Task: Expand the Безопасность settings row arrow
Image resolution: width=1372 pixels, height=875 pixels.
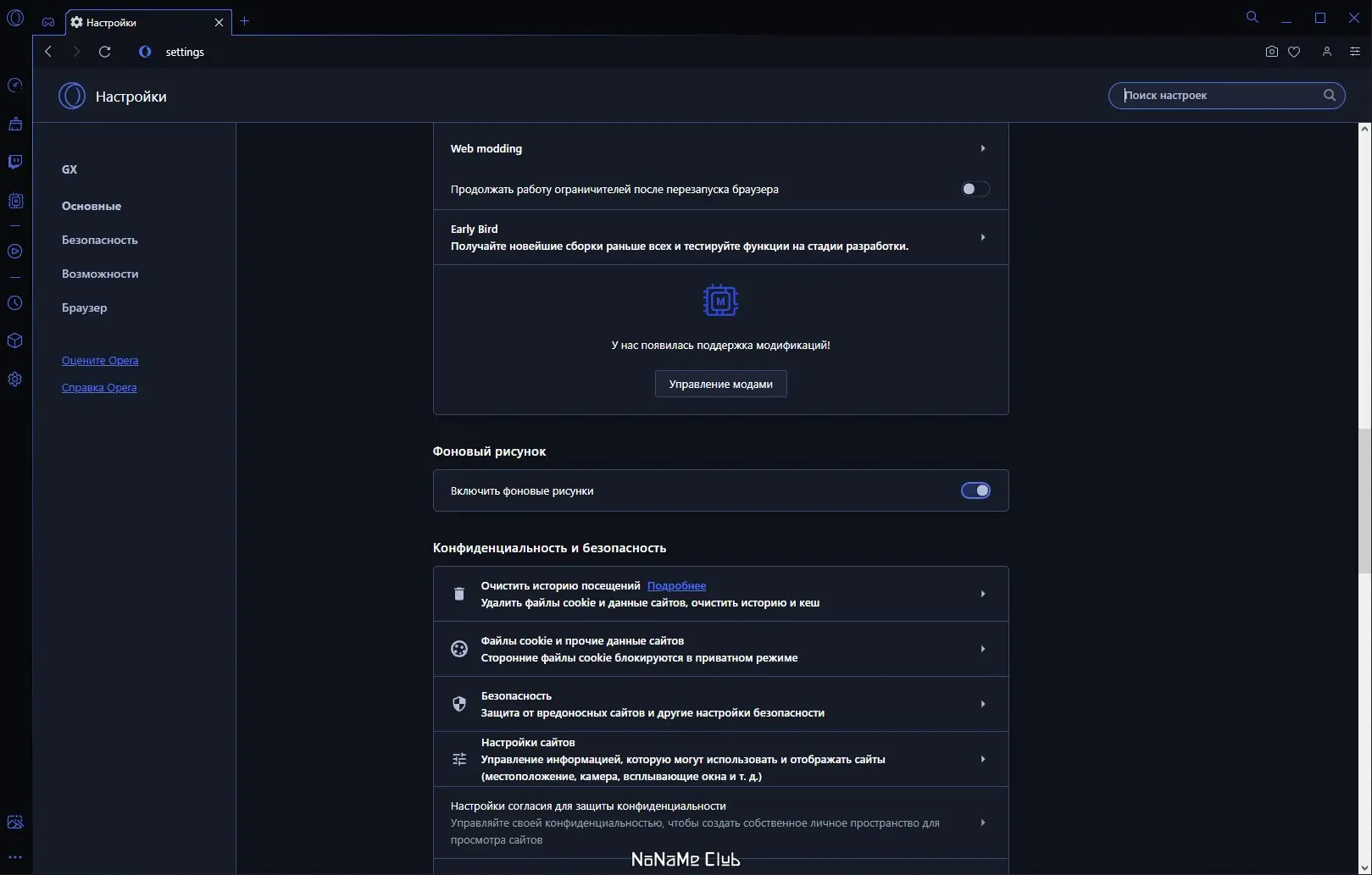Action: point(983,704)
